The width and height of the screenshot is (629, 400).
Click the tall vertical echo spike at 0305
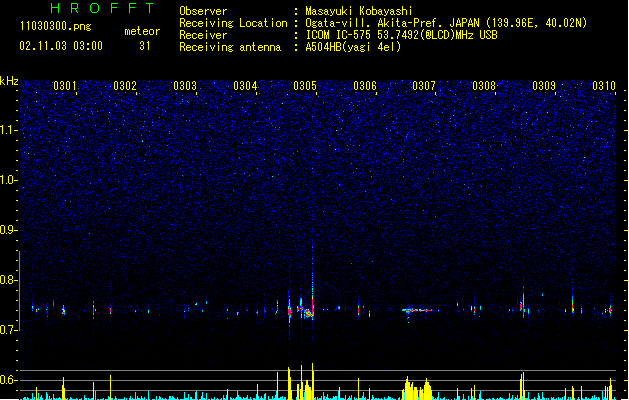pos(312,281)
